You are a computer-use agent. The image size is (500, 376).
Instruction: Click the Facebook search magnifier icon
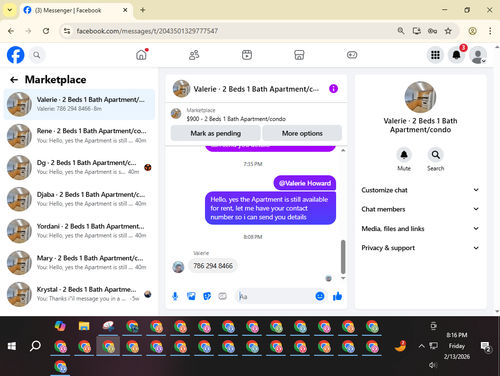[37, 55]
